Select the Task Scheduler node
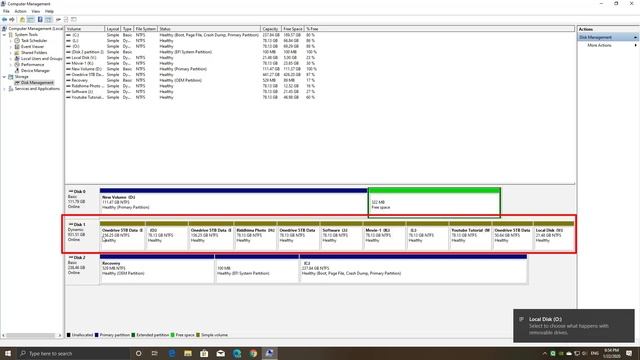 coord(33,40)
